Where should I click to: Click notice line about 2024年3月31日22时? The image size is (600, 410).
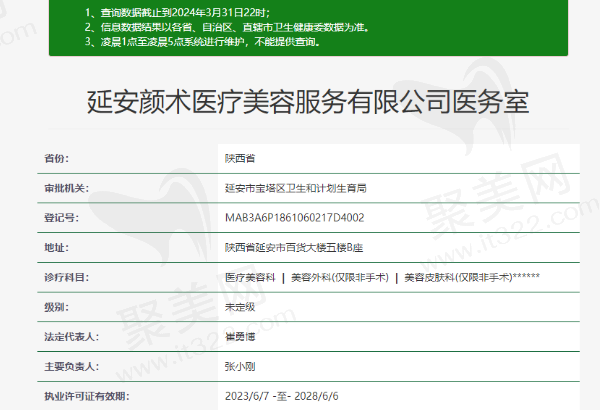[178, 13]
